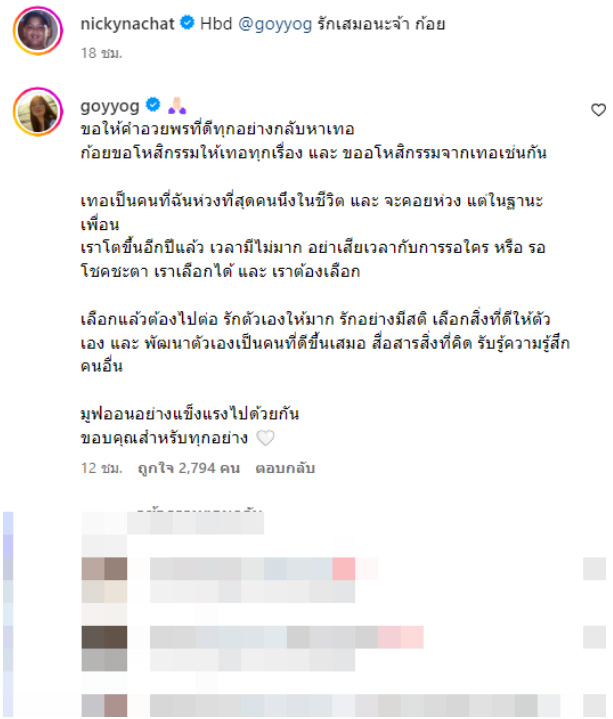Image resolution: width=613 pixels, height=719 pixels.
Task: Open nickynachat's profile picture
Action: (38, 31)
